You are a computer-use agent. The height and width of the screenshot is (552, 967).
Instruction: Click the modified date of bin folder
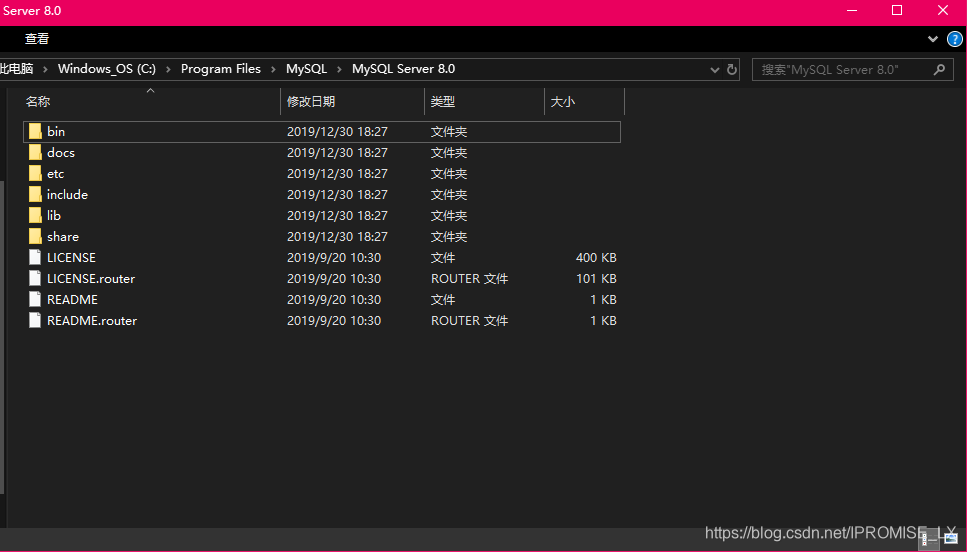337,131
